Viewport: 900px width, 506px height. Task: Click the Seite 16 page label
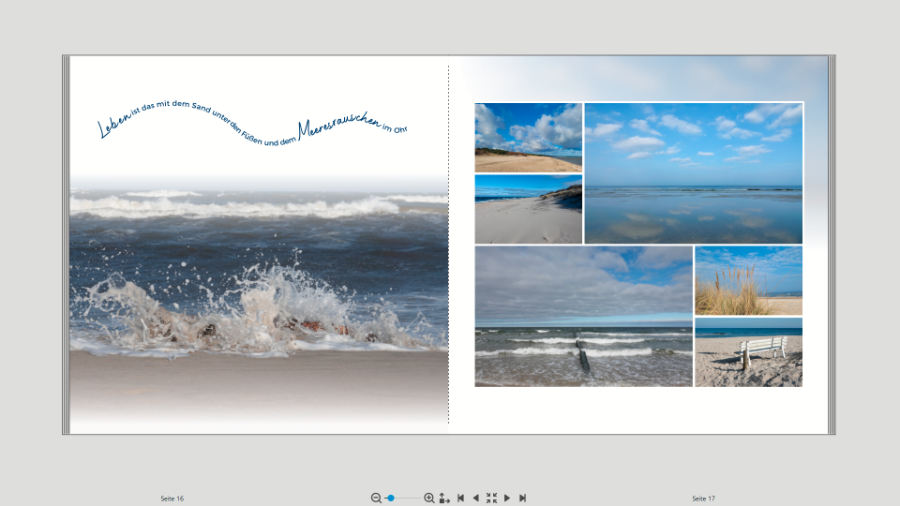click(172, 498)
